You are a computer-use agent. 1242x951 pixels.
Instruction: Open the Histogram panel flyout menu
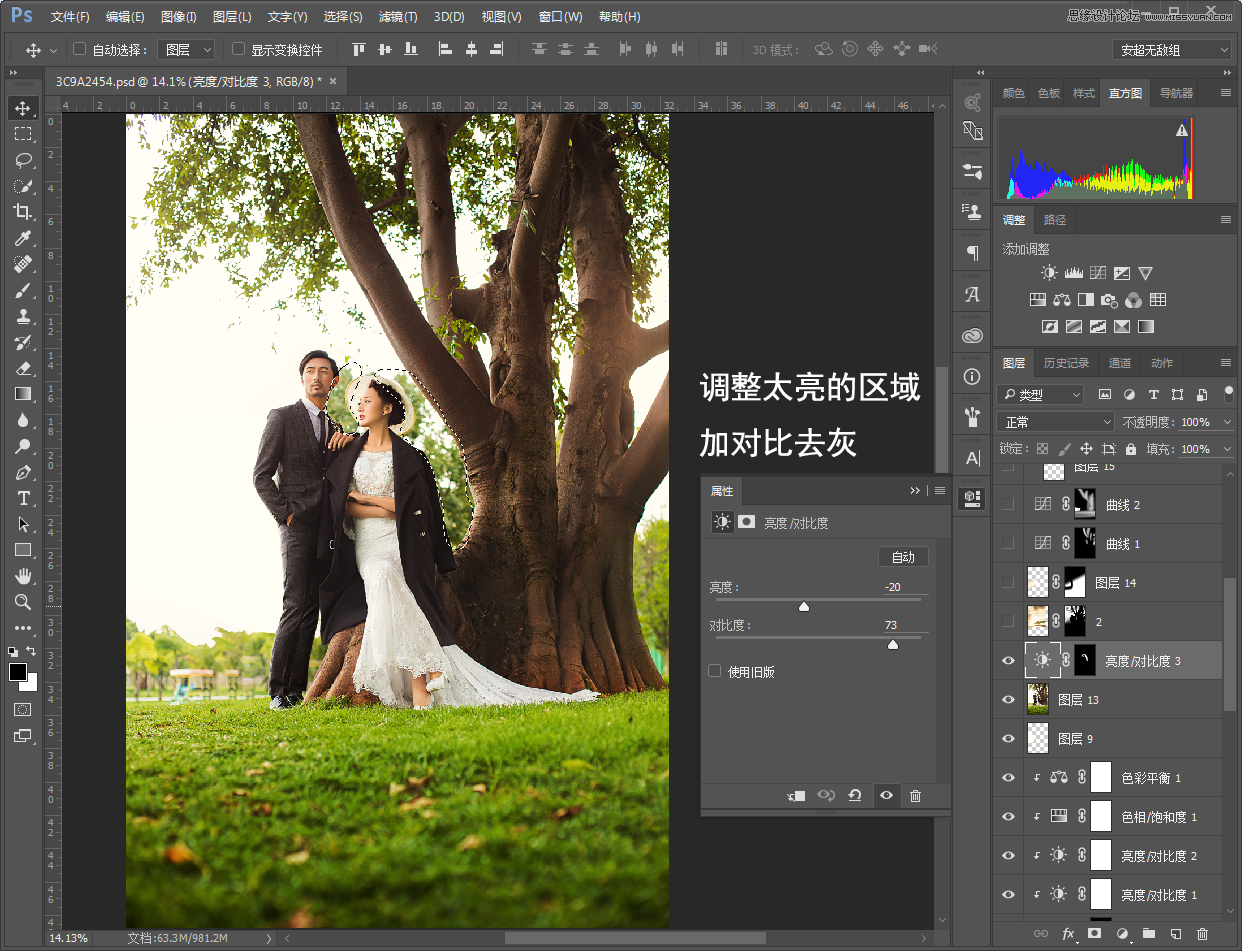[x=1226, y=92]
